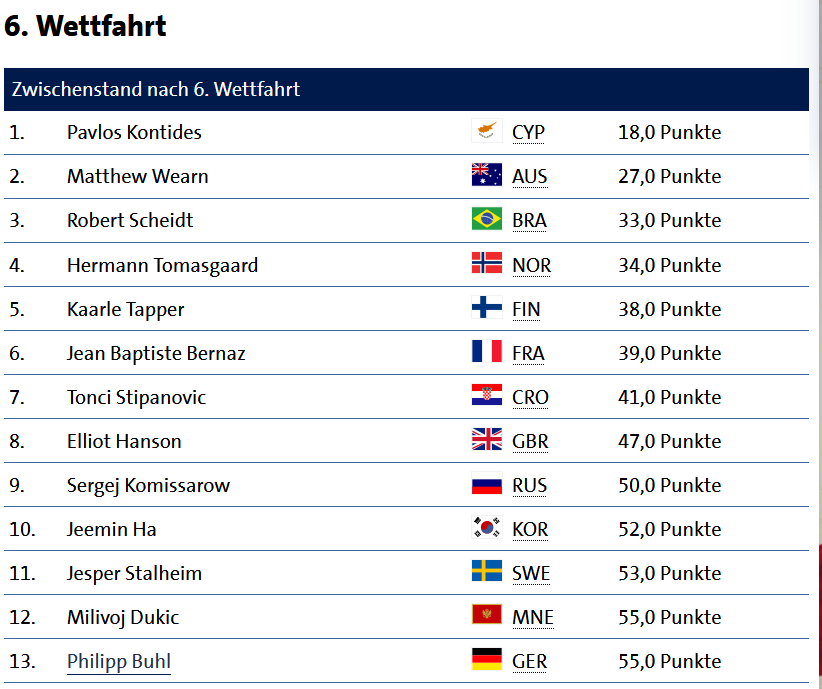Click the Russia flag icon
822x689 pixels.
click(x=487, y=483)
